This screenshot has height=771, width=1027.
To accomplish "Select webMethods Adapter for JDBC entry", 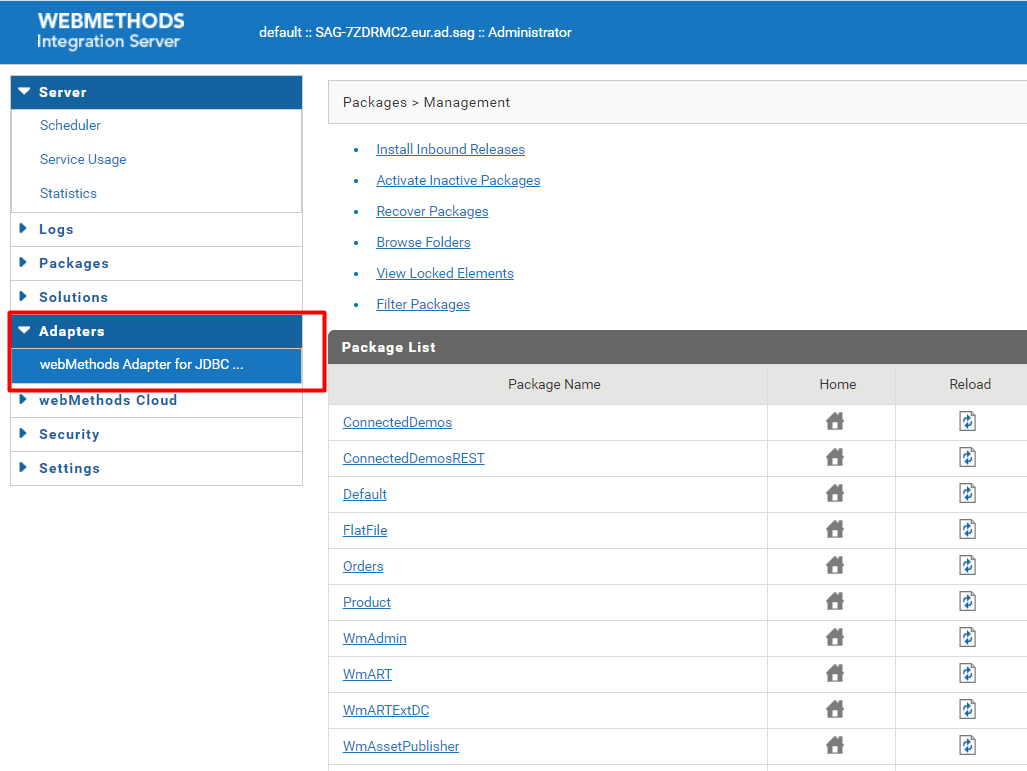I will point(157,365).
